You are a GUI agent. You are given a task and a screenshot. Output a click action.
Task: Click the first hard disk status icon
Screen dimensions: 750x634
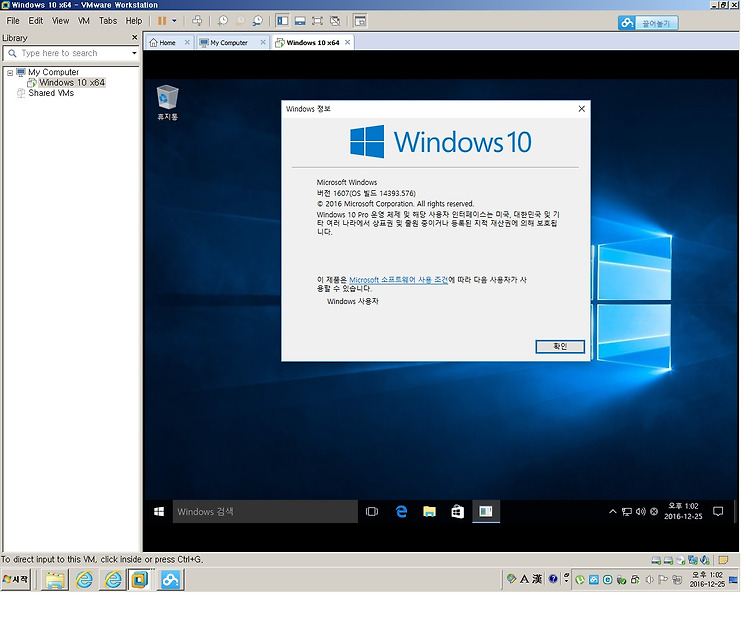coord(656,560)
